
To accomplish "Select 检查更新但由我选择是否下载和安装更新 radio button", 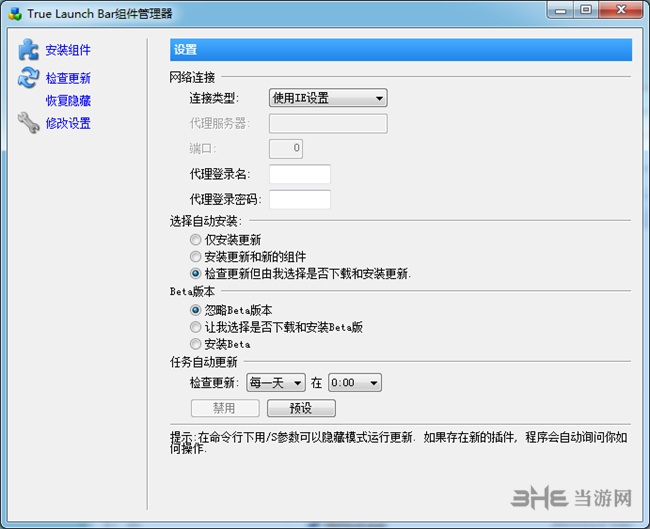I will (x=195, y=274).
